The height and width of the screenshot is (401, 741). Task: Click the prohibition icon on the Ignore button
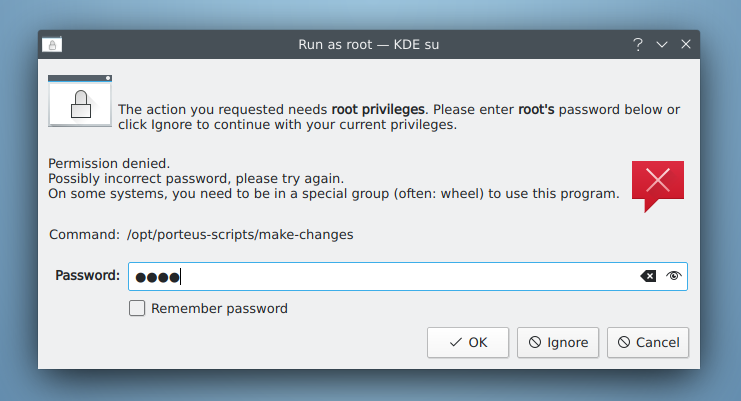coord(534,342)
